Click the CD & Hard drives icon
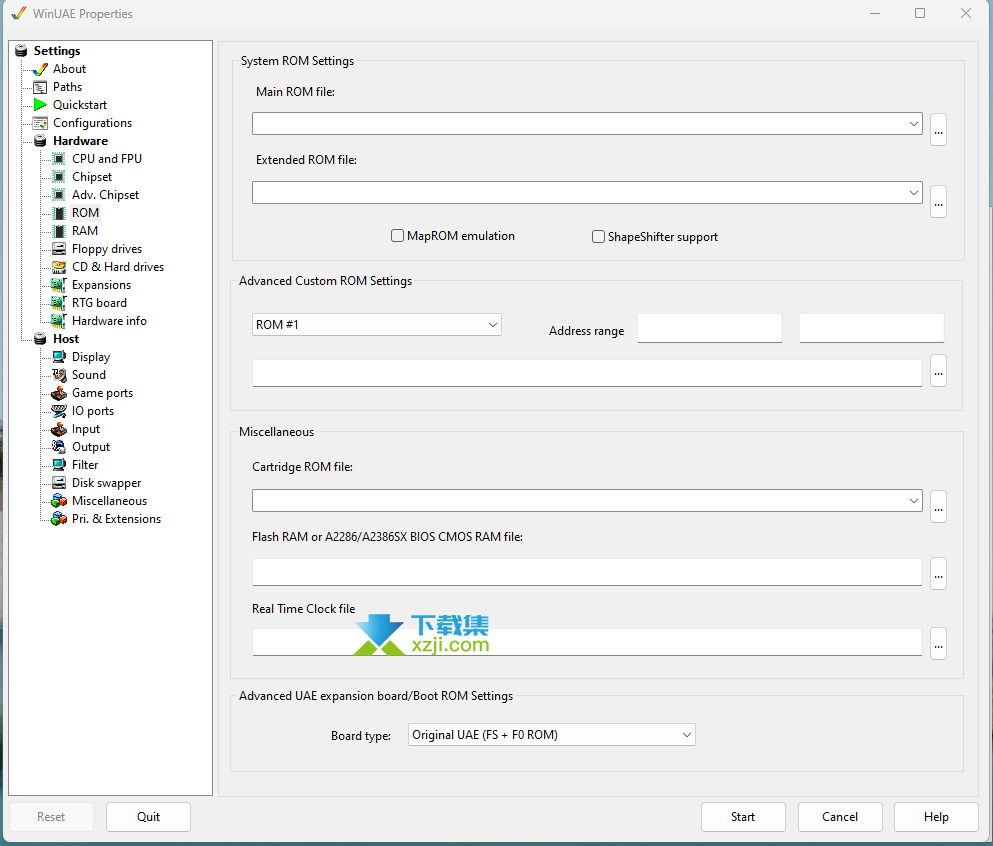The image size is (993, 846). [59, 267]
